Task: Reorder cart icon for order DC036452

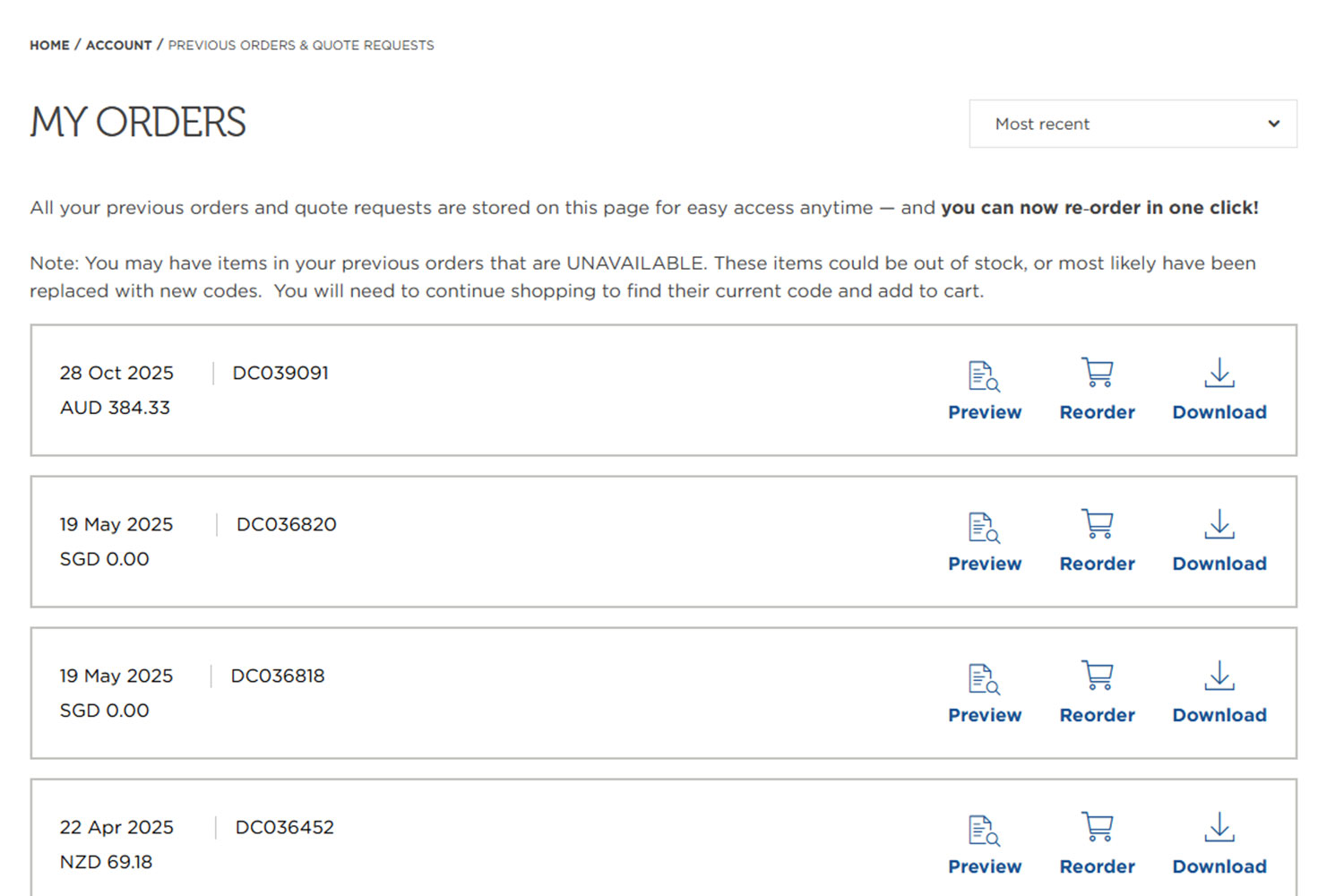Action: coord(1097,827)
